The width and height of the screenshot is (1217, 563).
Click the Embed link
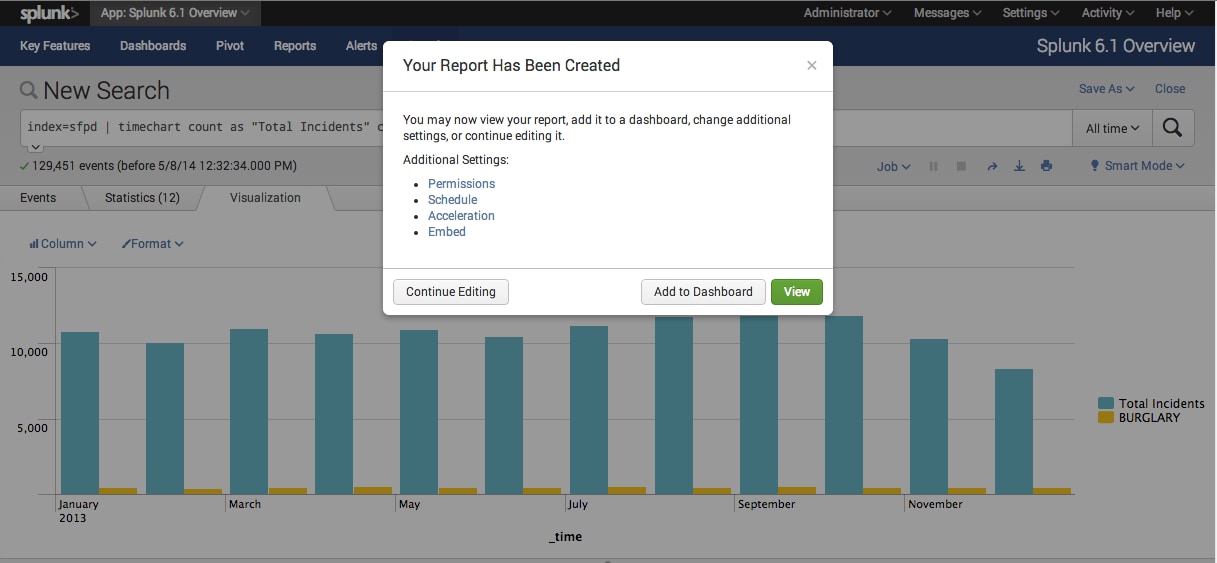(447, 232)
